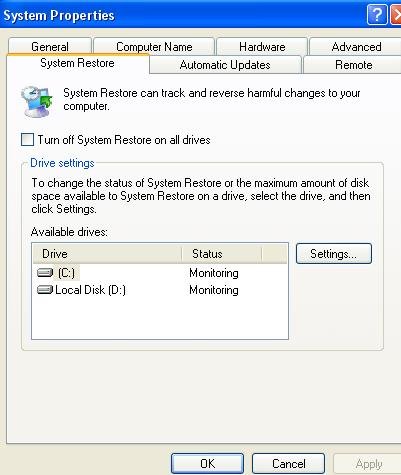The height and width of the screenshot is (475, 401).
Task: Click the question mark help icon
Action: pos(377,15)
